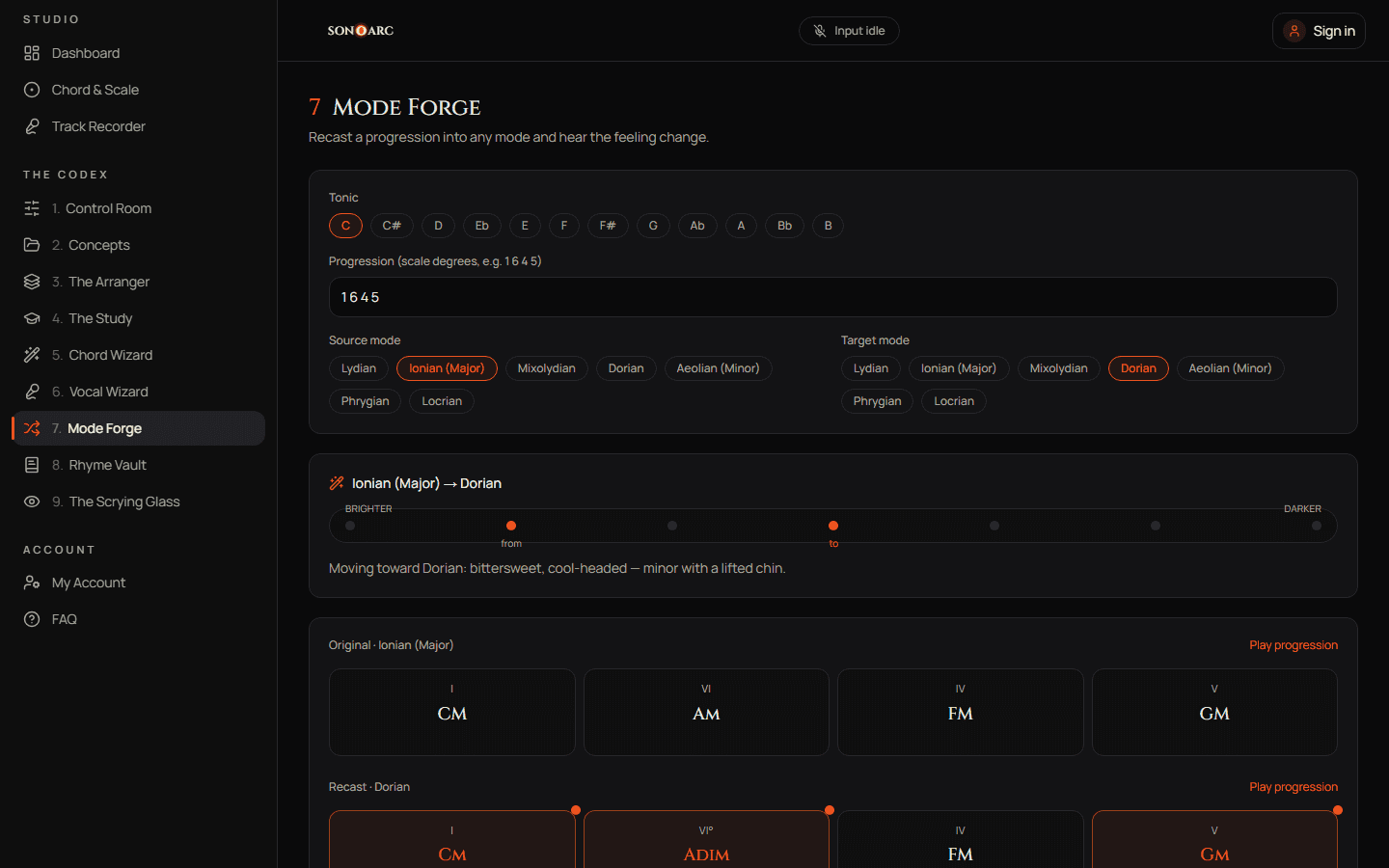
Task: Click the Rhyme Vault notebook icon
Action: (32, 465)
